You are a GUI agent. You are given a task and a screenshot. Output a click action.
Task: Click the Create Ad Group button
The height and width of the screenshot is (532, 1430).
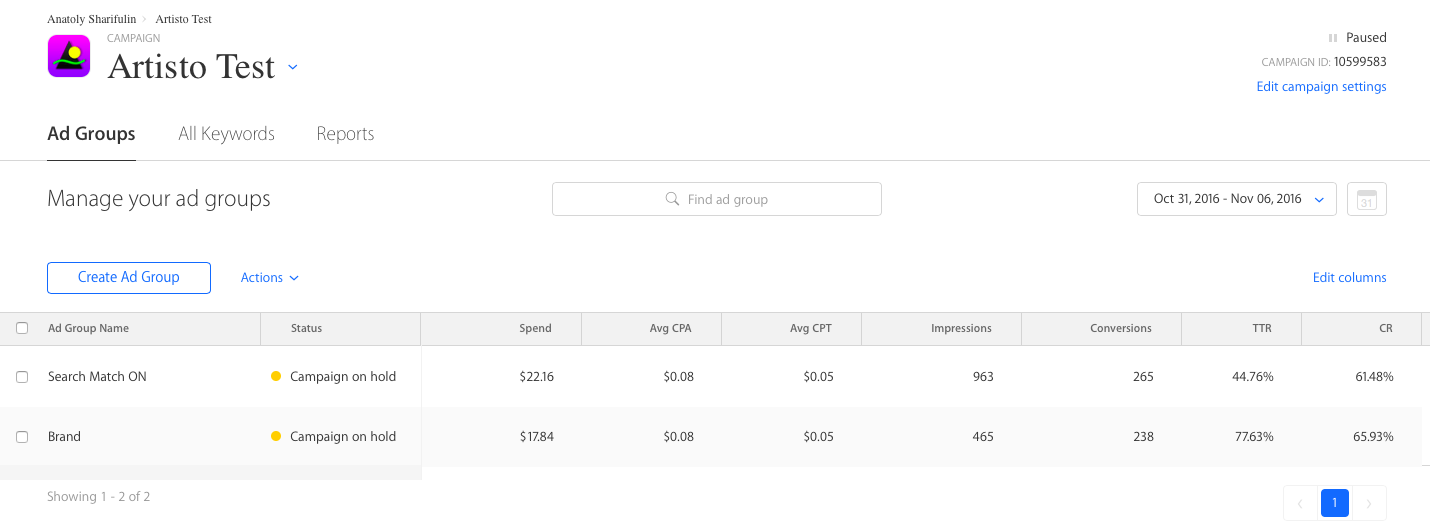(129, 278)
